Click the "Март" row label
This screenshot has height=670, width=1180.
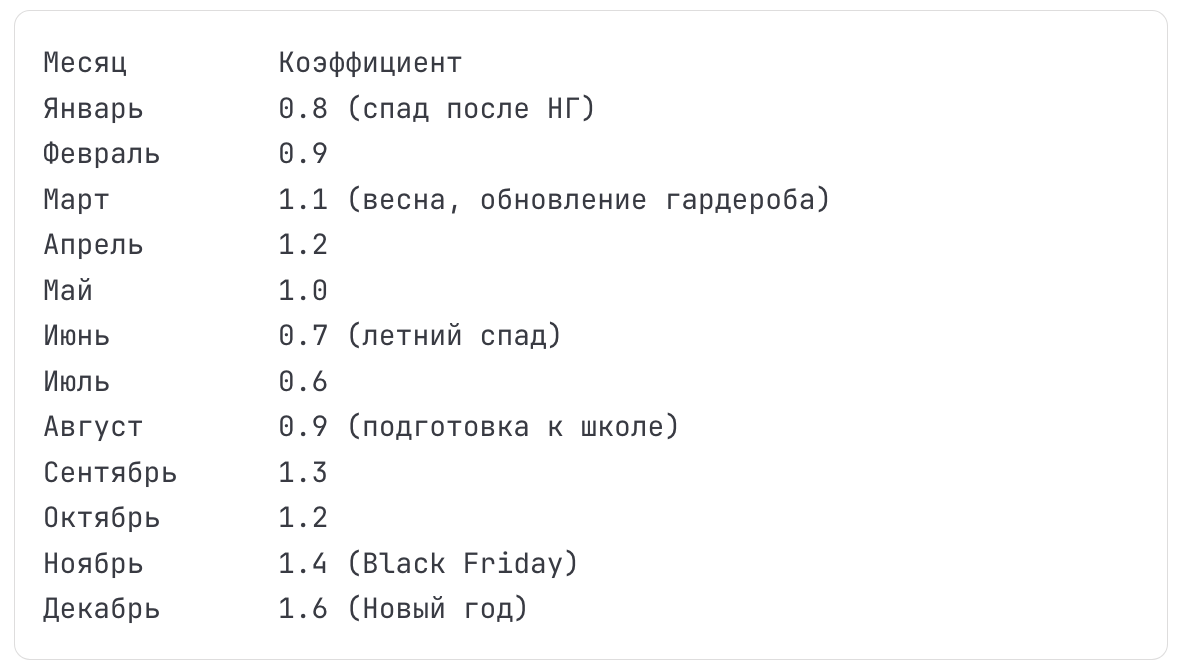click(x=76, y=199)
